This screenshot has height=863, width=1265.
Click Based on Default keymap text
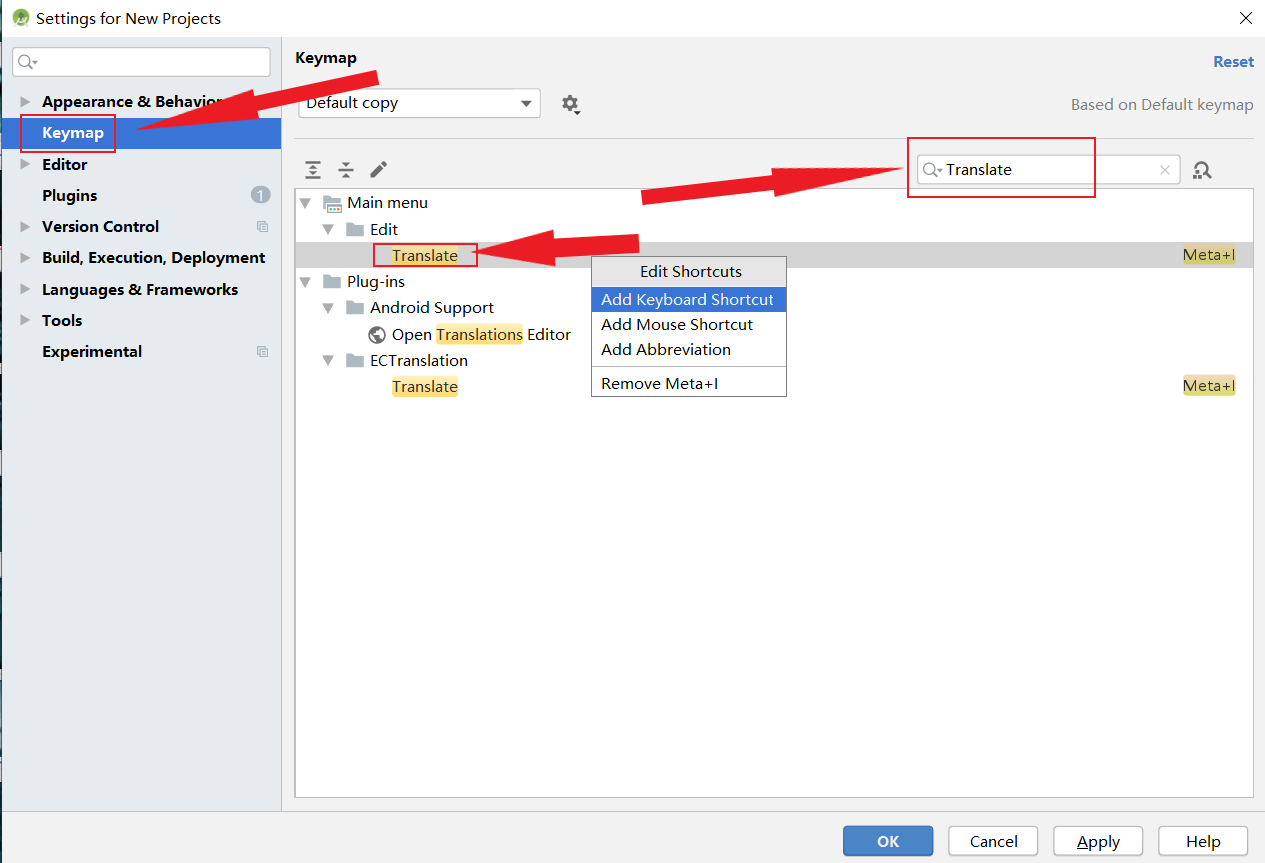(1162, 104)
